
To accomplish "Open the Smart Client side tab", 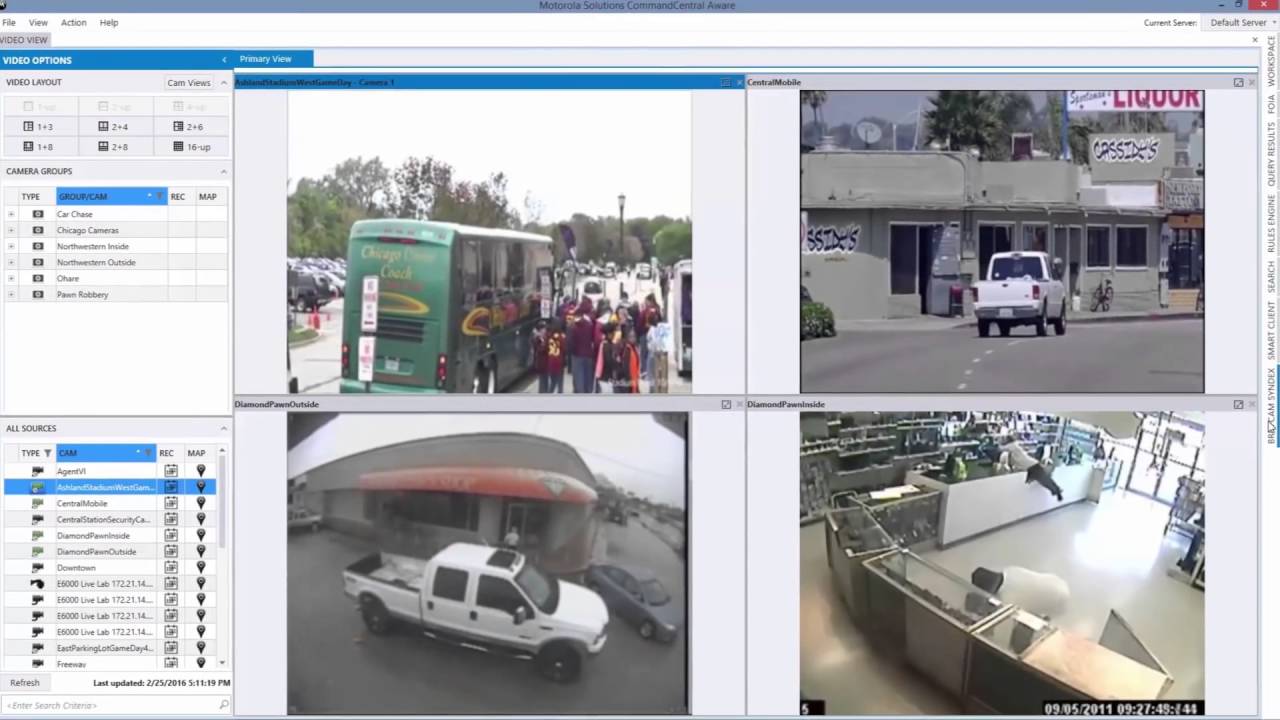I will [1272, 331].
